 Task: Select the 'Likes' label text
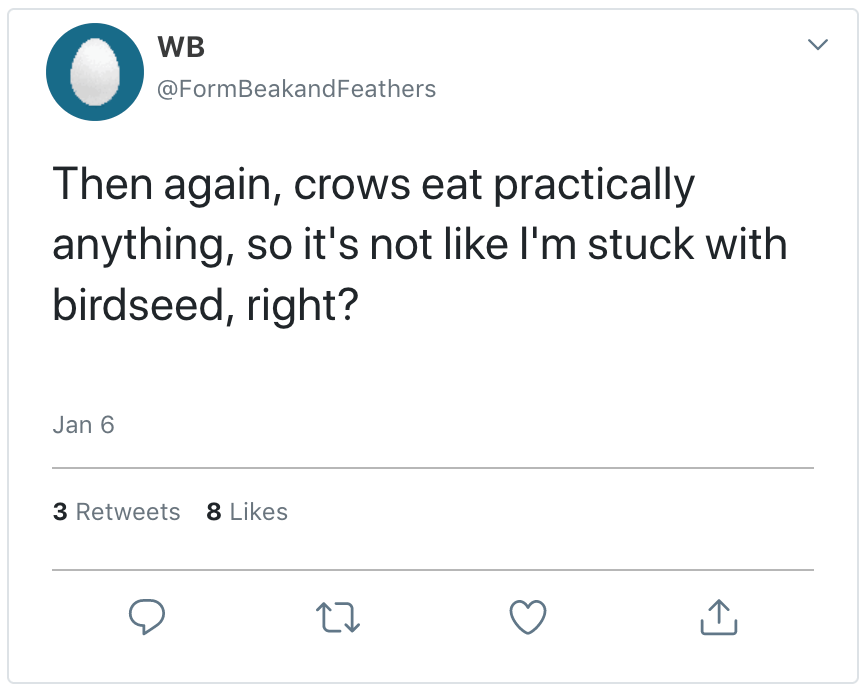pyautogui.click(x=258, y=512)
